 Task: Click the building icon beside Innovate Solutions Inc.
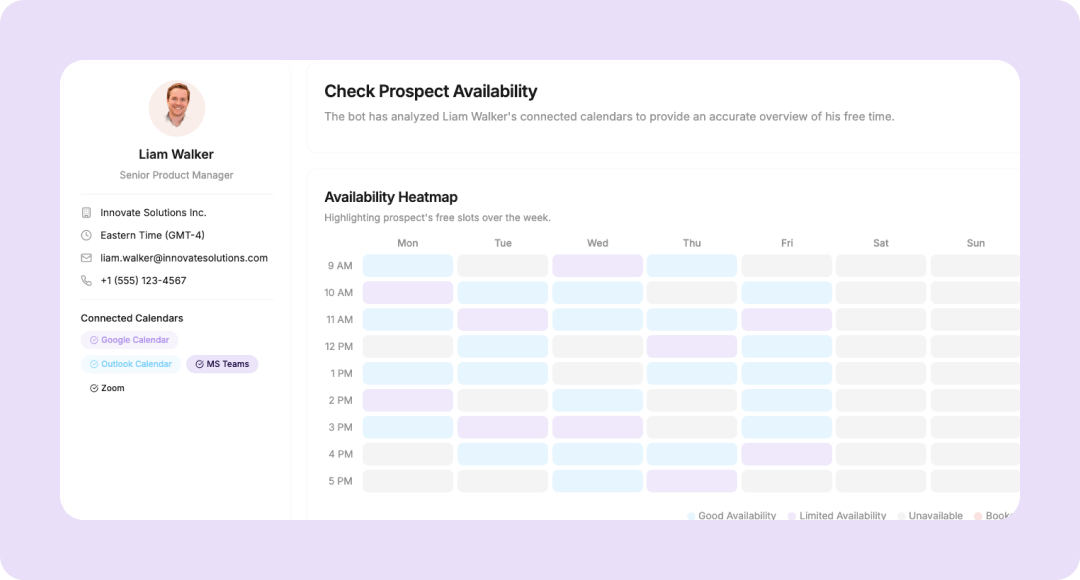click(x=86, y=213)
